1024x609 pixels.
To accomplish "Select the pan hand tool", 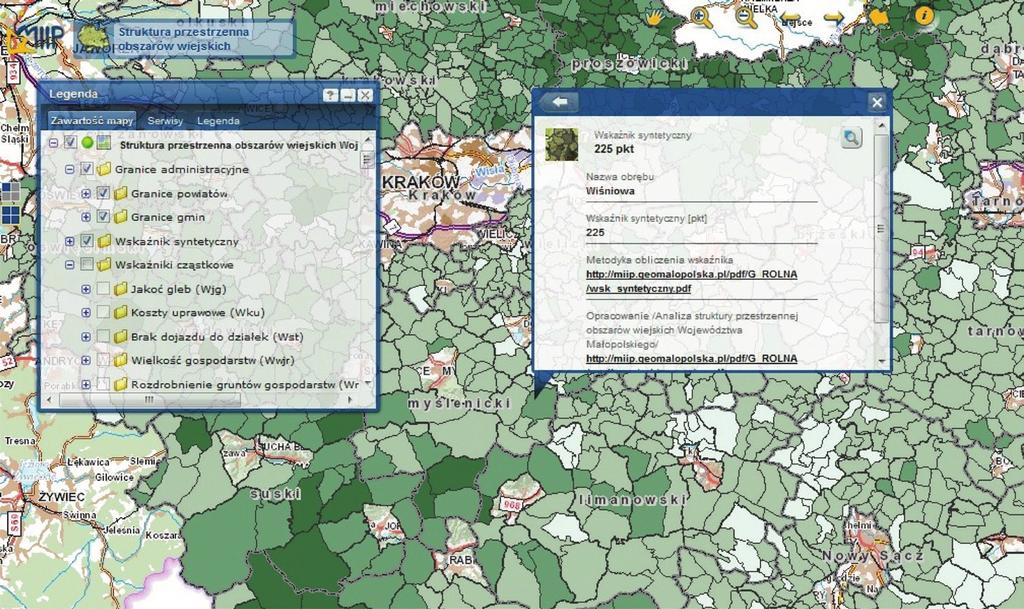I will coord(654,17).
